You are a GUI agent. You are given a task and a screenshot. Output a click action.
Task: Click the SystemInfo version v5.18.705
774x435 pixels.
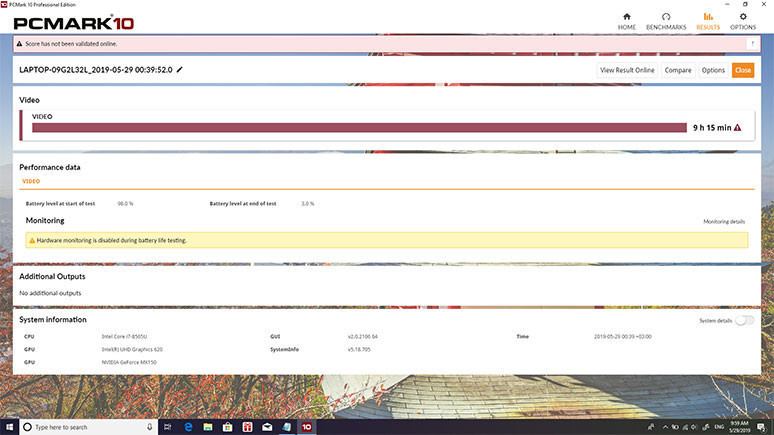(x=359, y=349)
